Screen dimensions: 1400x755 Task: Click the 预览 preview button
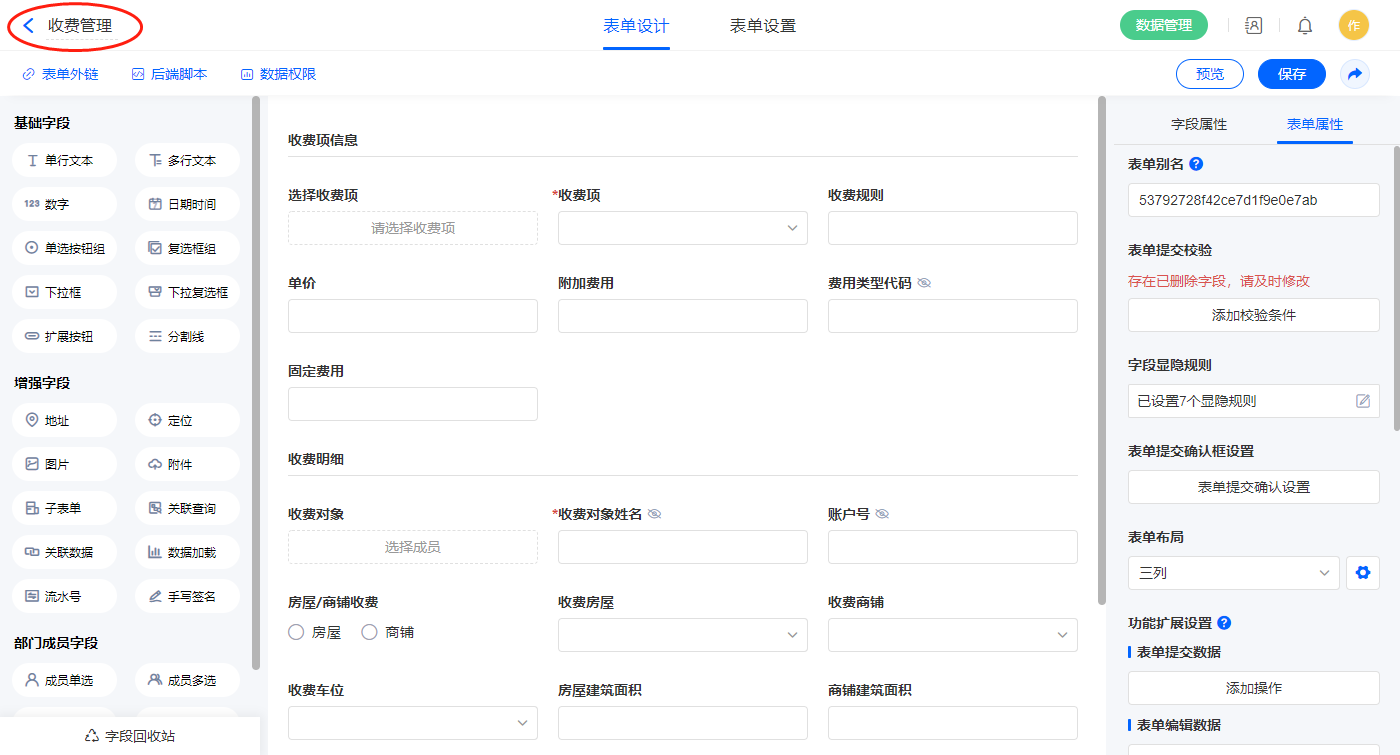coord(1210,74)
